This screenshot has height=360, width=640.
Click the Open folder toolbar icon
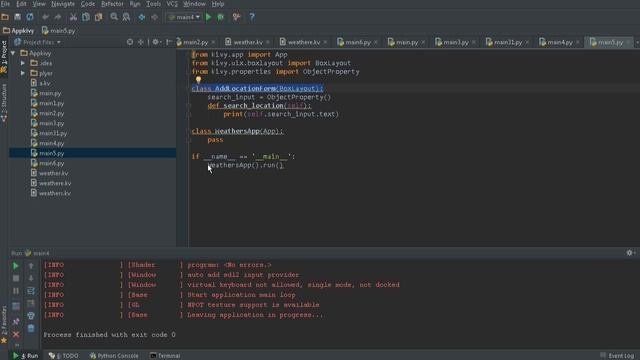coord(5,17)
